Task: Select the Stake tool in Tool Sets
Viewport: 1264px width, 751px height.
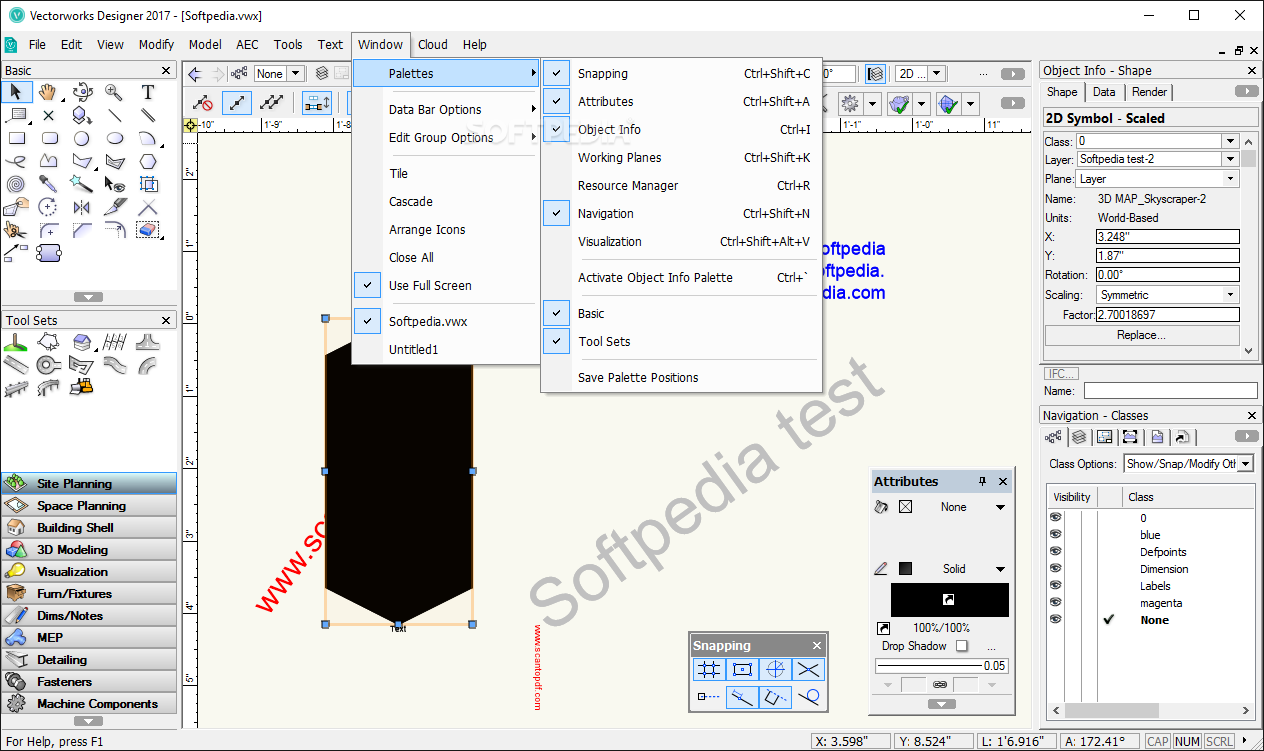Action: tap(16, 342)
